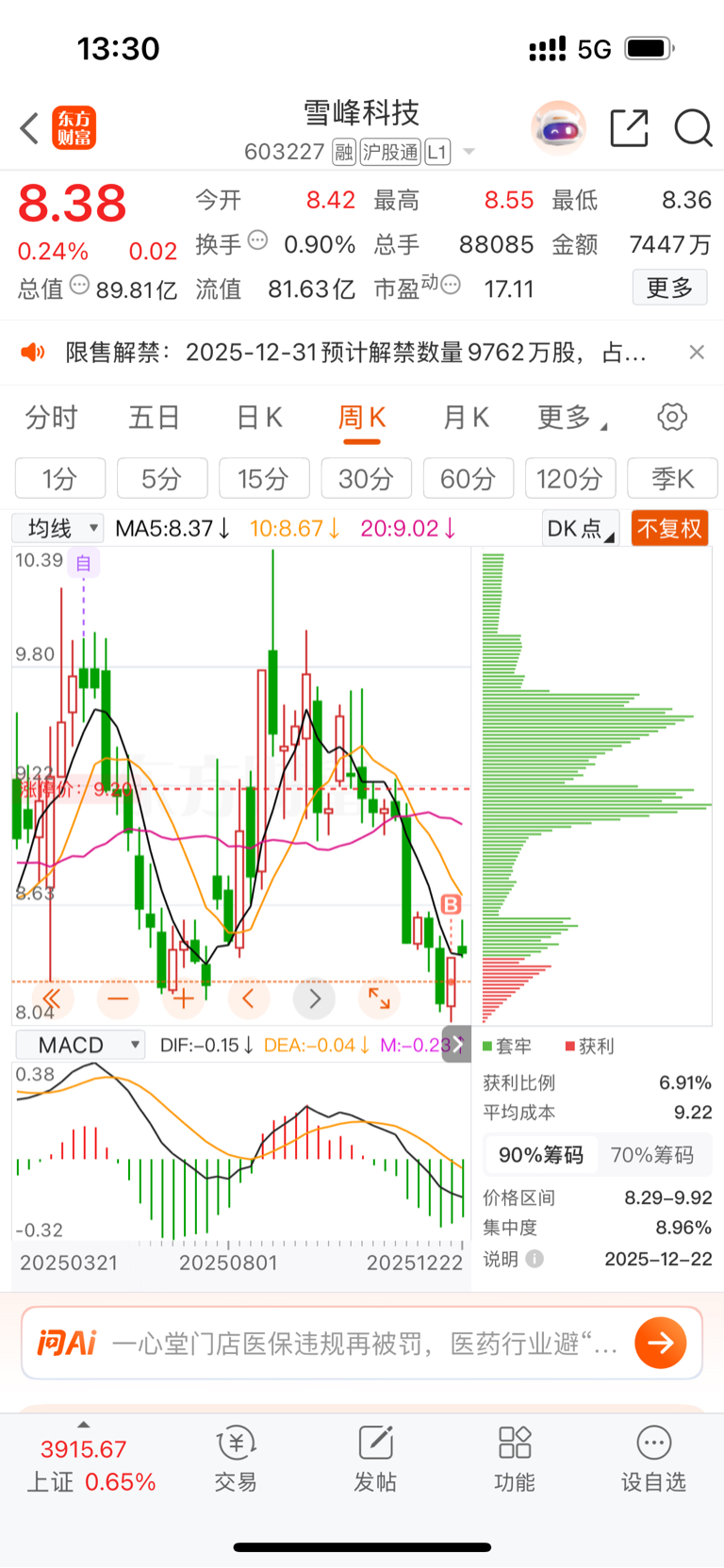Dismiss the 限售解禁 notice banner
Image resolution: width=724 pixels, height=1568 pixels.
coord(697,352)
